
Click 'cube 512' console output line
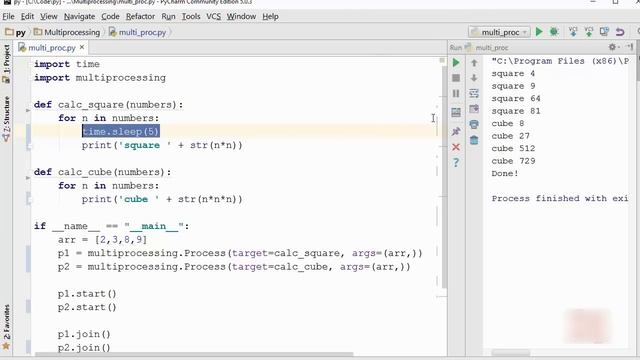pyautogui.click(x=513, y=148)
